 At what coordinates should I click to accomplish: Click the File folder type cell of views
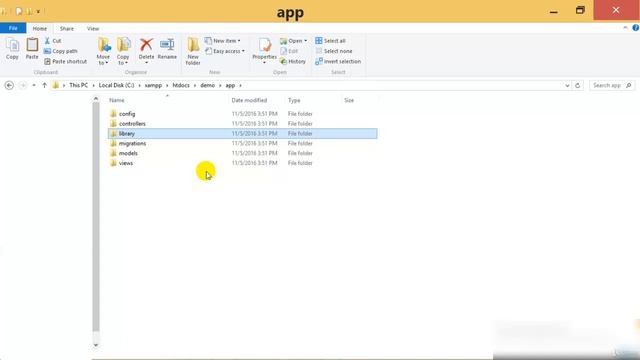coord(300,163)
